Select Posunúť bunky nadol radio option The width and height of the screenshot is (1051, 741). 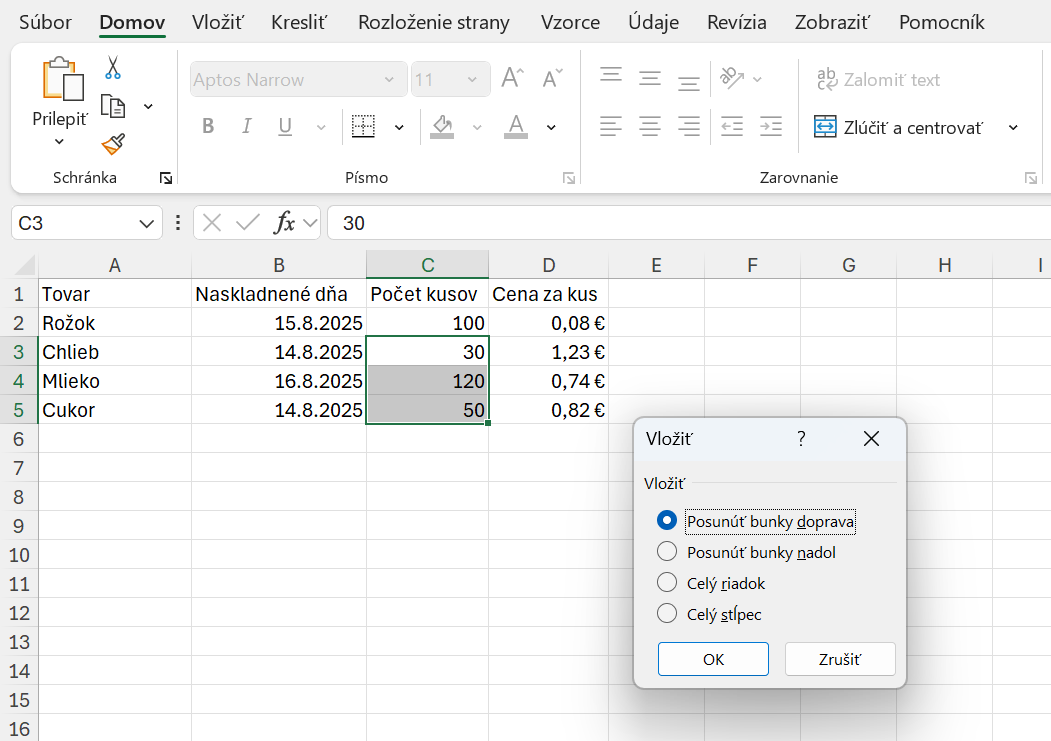666,551
